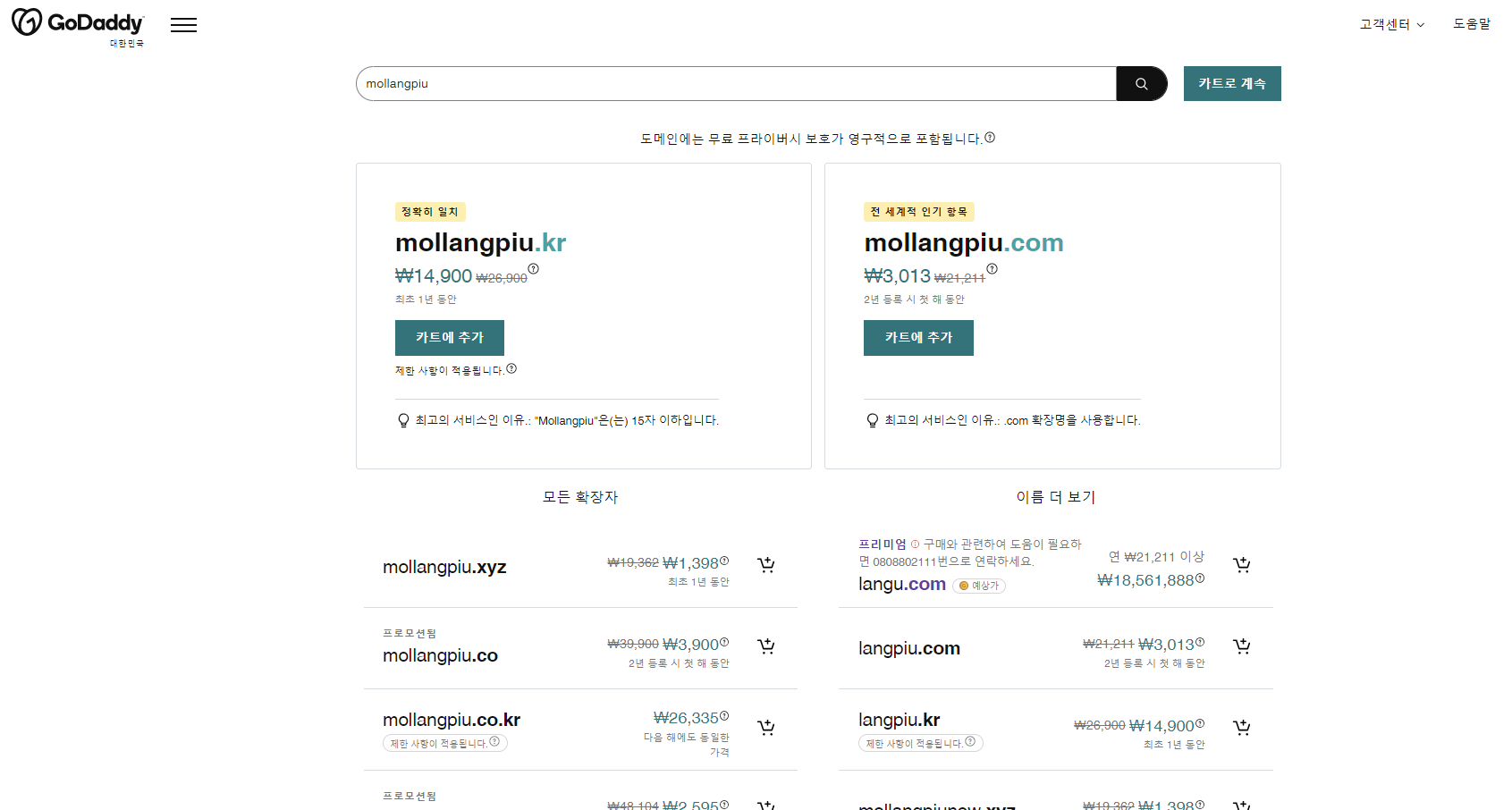The height and width of the screenshot is (810, 1512).
Task: Expand the 고객센터 dropdown
Action: point(1392,24)
